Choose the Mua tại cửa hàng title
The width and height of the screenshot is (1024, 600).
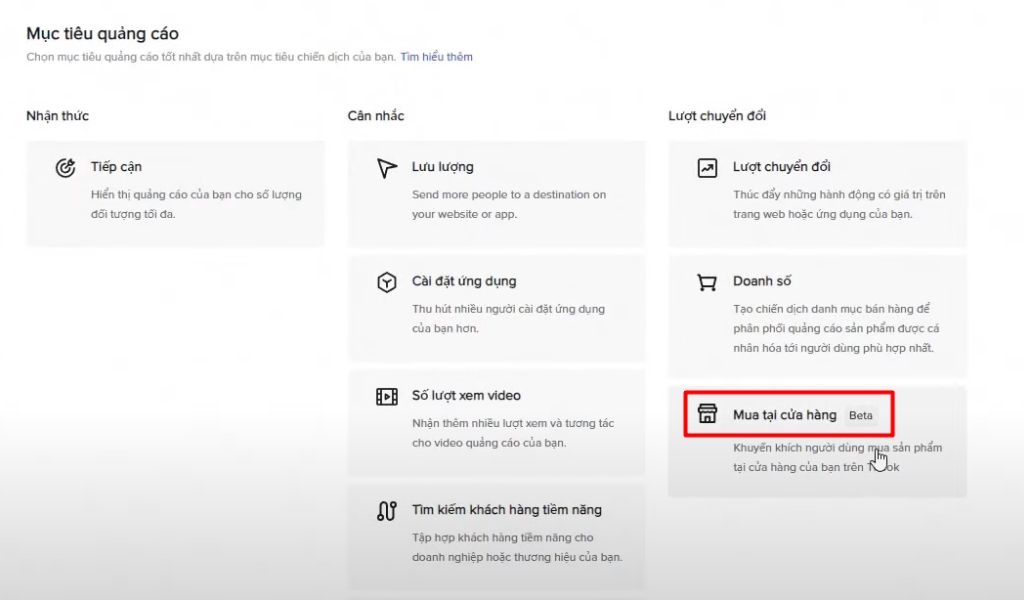point(785,415)
